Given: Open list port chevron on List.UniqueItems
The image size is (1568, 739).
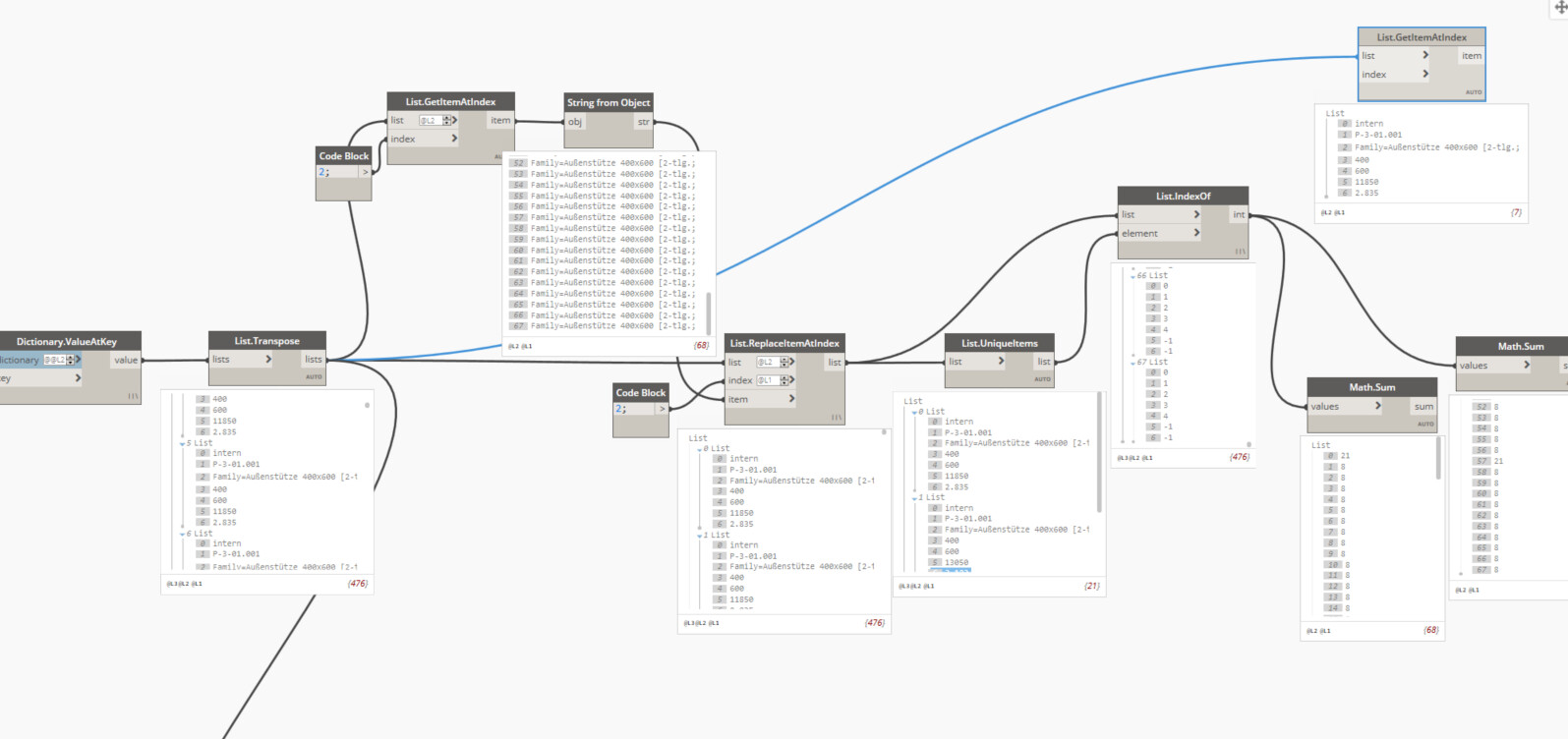Looking at the screenshot, I should pyautogui.click(x=1001, y=362).
